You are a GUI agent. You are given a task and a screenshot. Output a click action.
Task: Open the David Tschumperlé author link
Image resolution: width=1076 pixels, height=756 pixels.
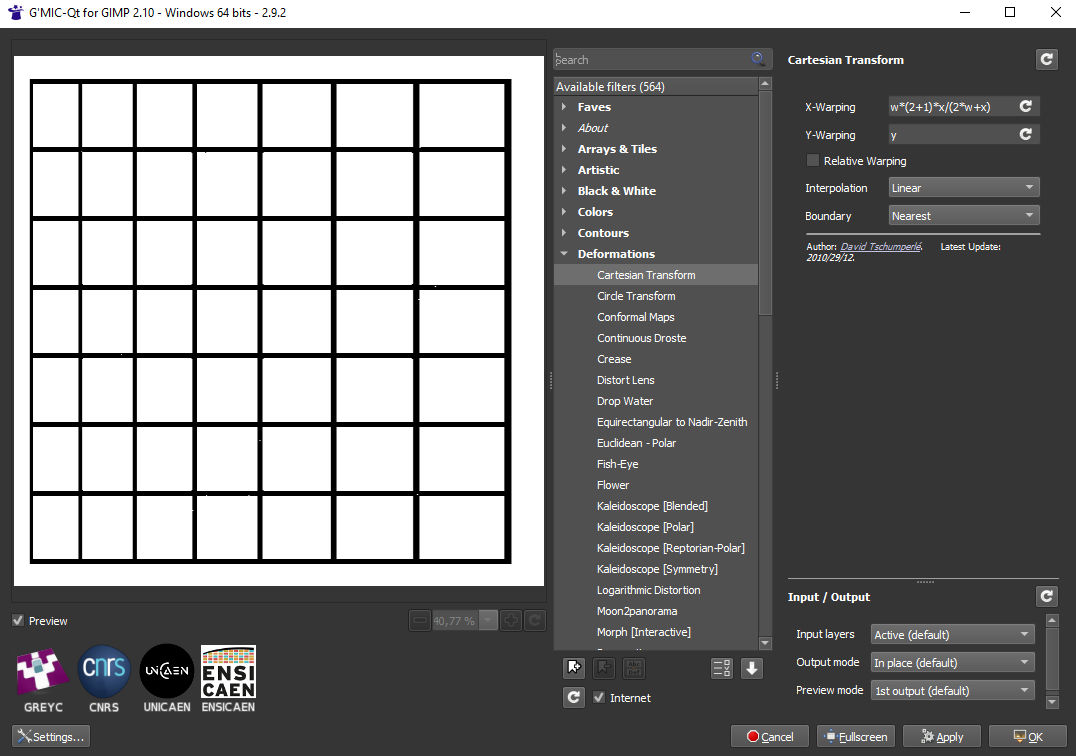coord(881,246)
